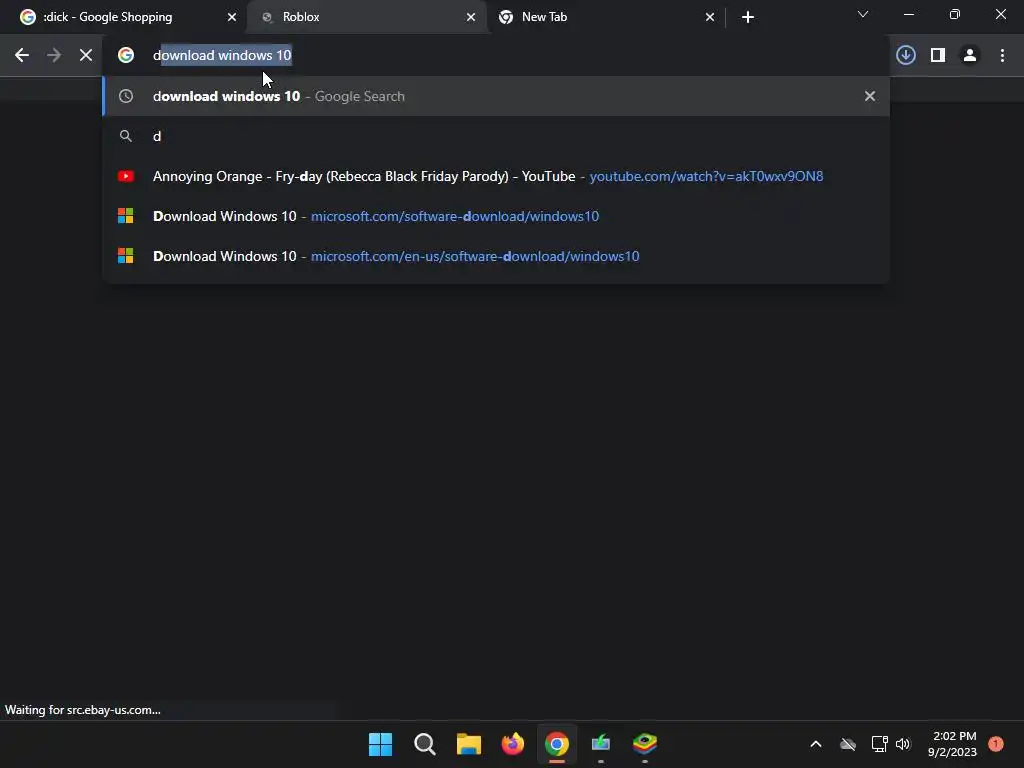1024x768 pixels.
Task: Open the tab search chevron
Action: tap(863, 14)
